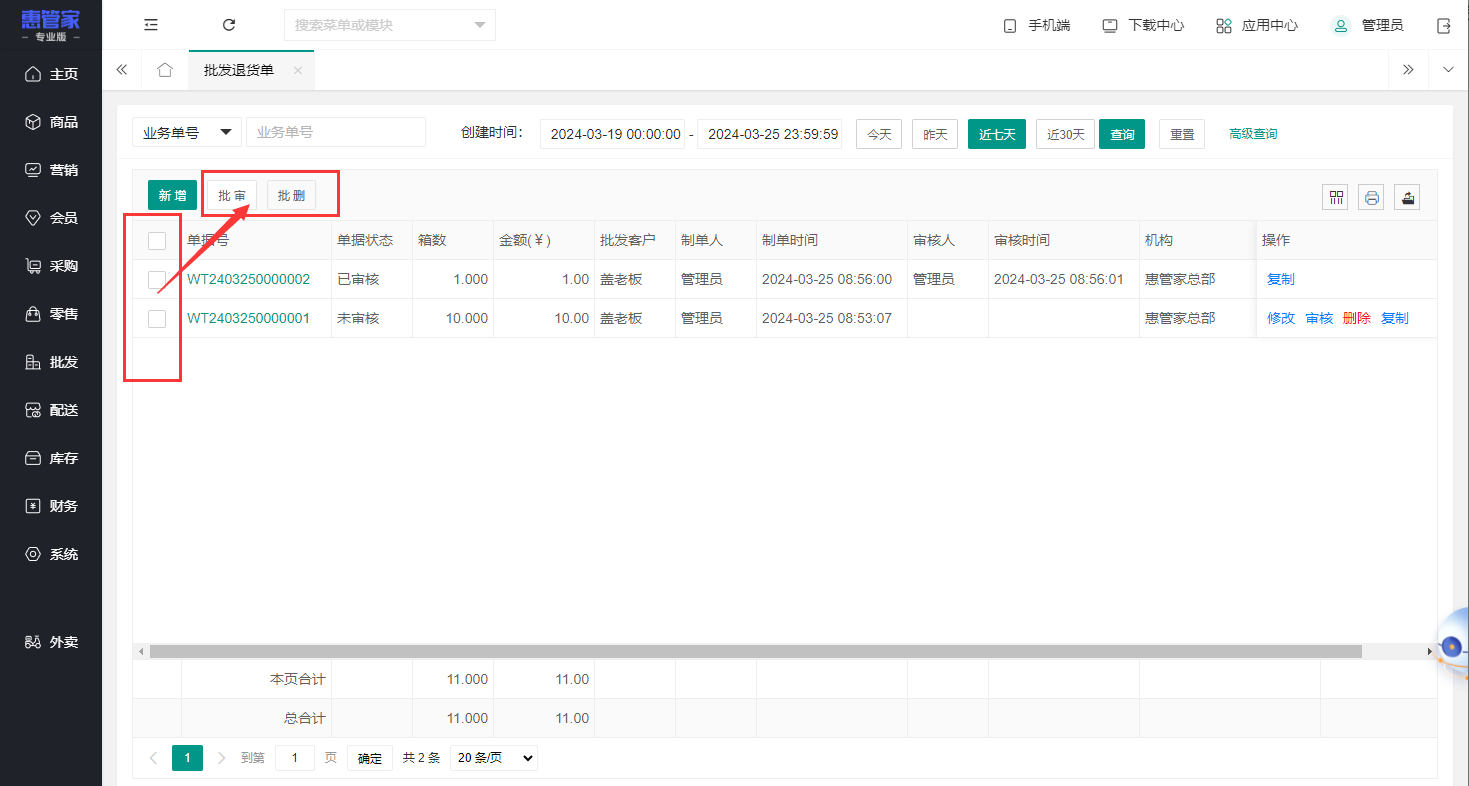Click the 查询 search button
The width and height of the screenshot is (1469, 786).
click(1122, 134)
